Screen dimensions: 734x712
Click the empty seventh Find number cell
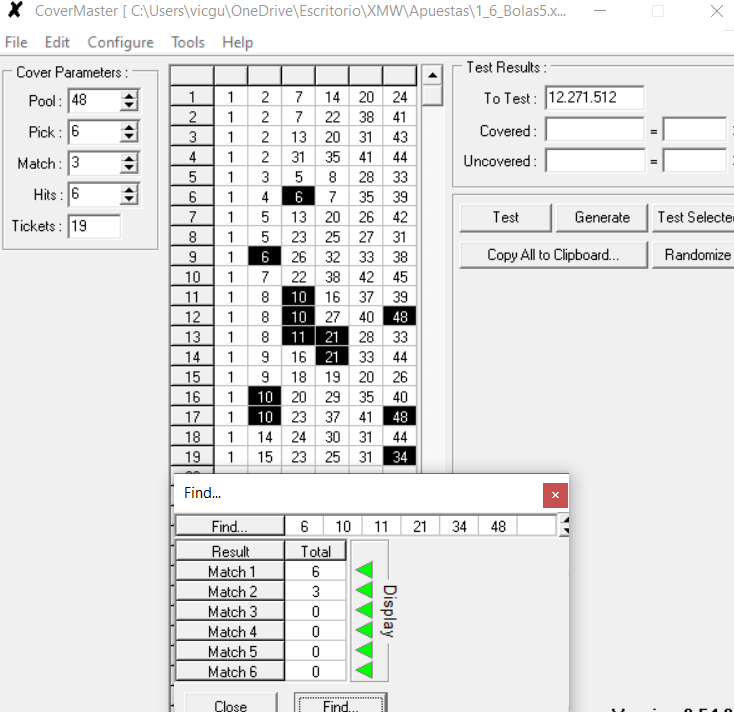[x=536, y=526]
